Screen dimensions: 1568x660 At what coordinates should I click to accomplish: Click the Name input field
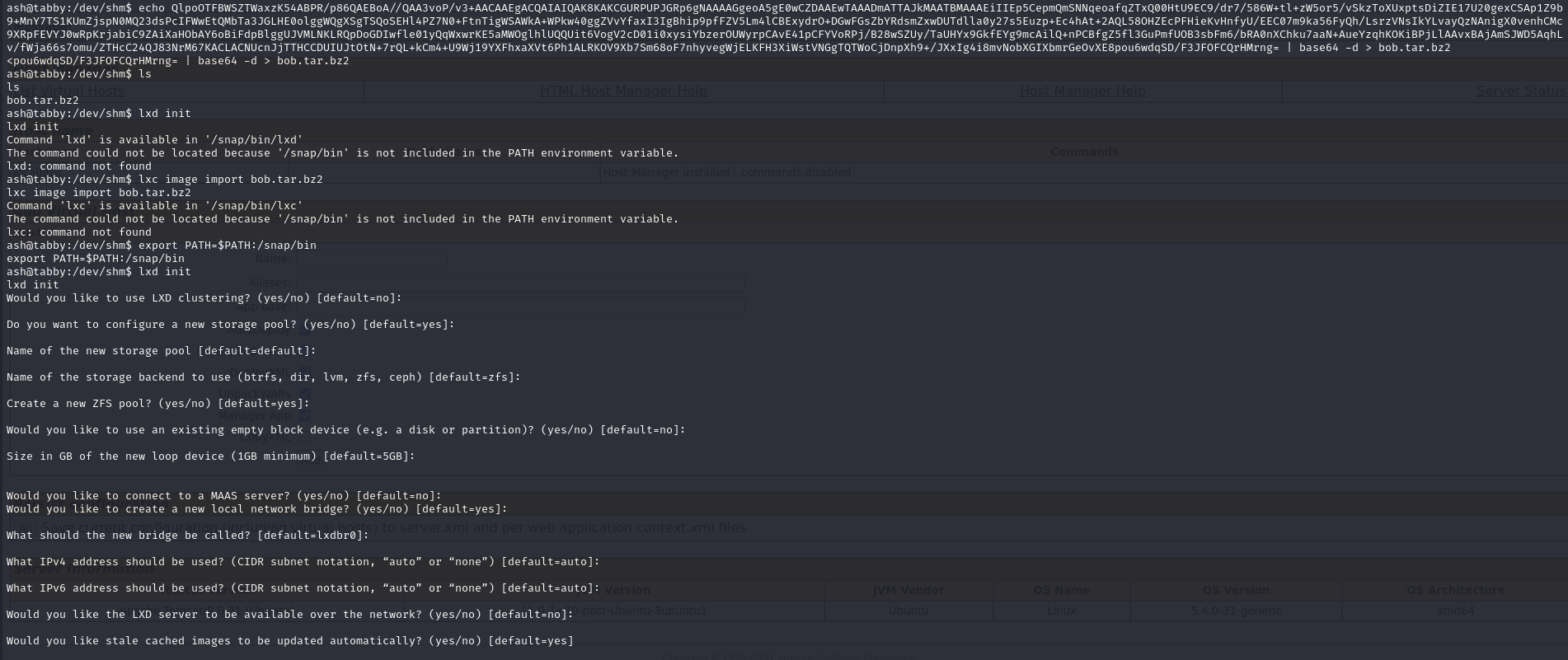click(371, 259)
